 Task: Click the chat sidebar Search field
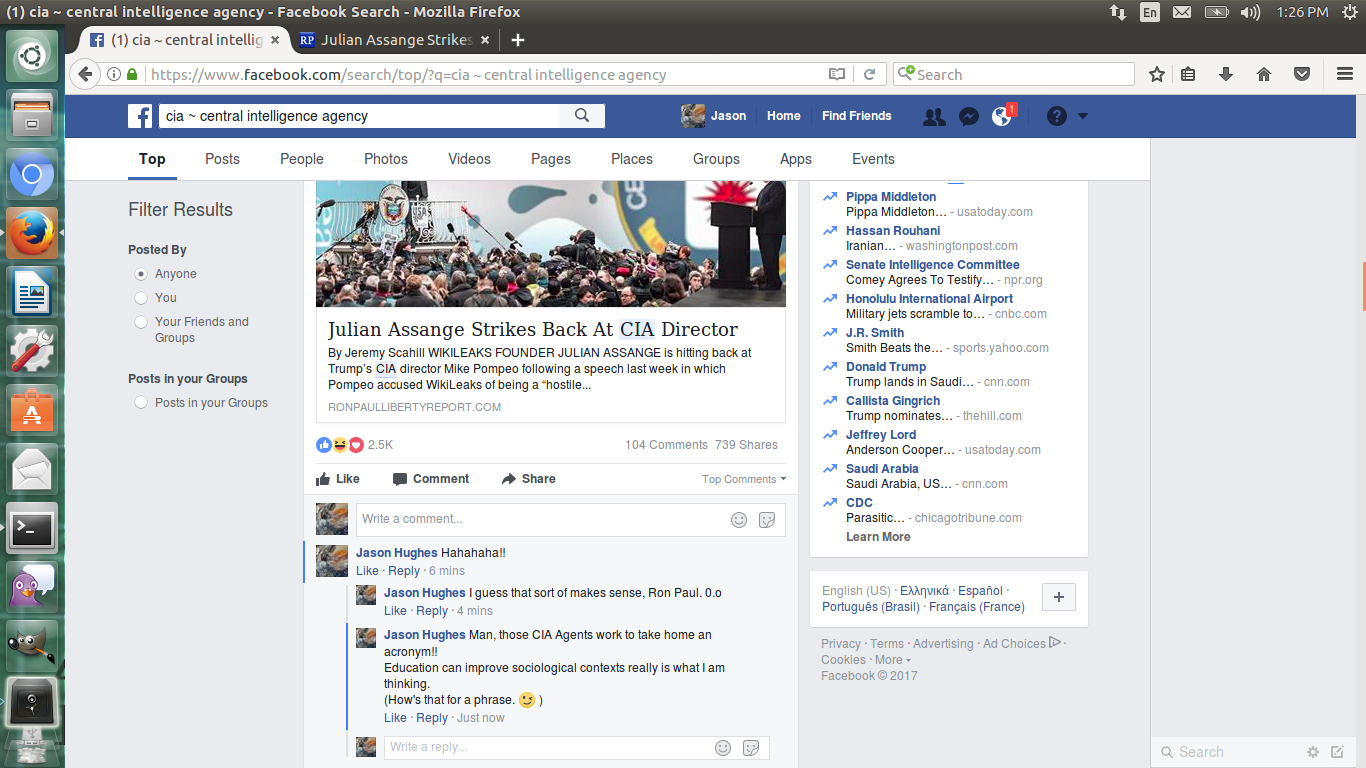pos(1230,752)
